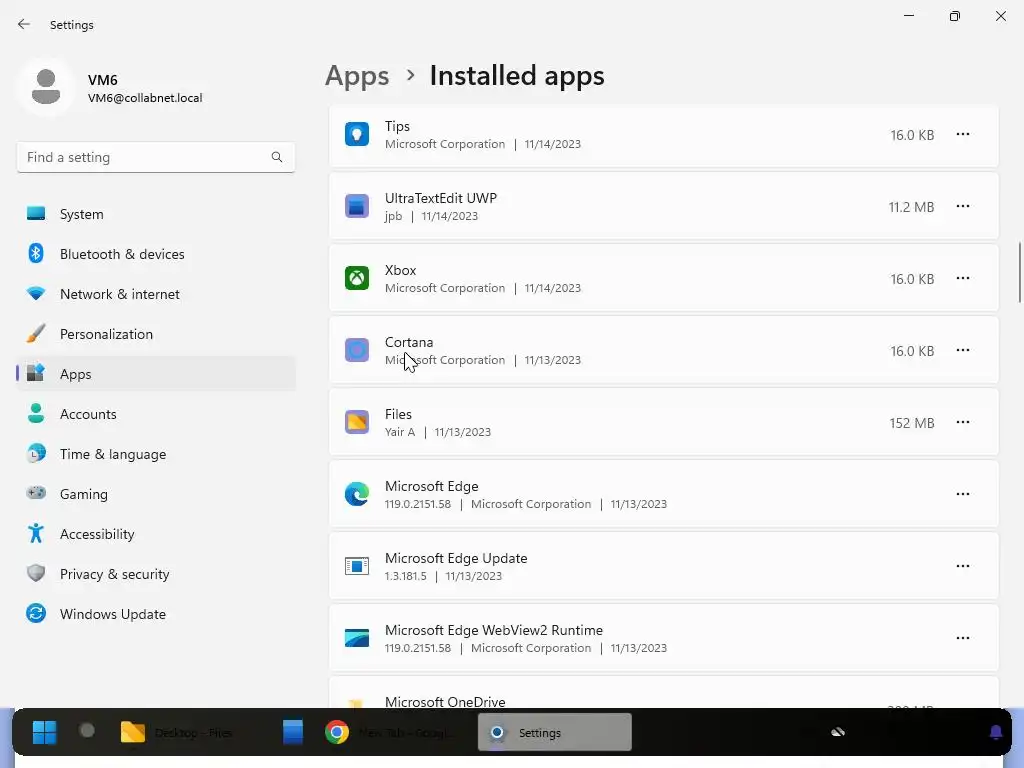1024x768 pixels.
Task: Click the Files app icon in list
Action: click(x=357, y=422)
